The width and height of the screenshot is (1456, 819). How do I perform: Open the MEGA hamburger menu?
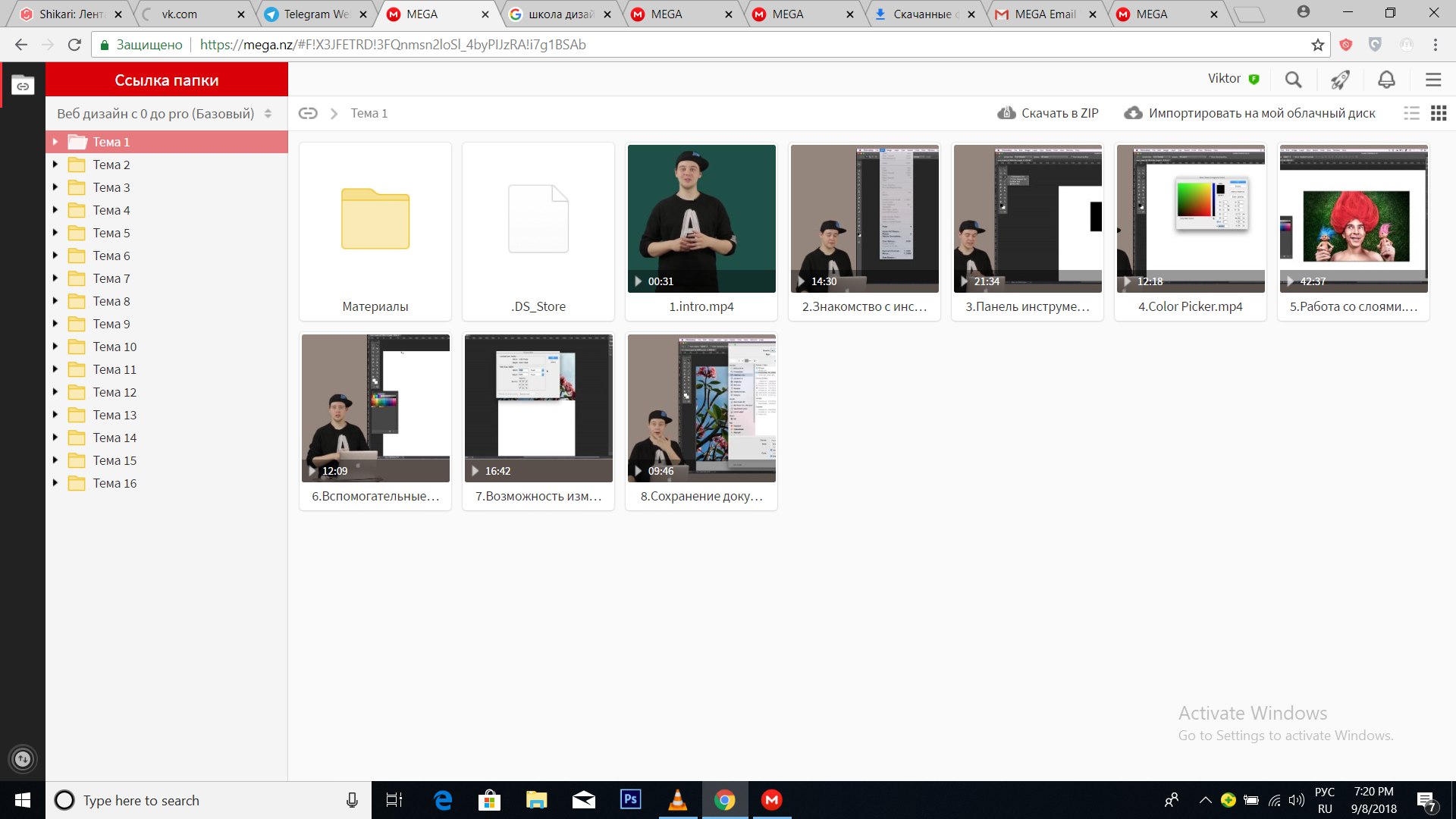[1432, 80]
